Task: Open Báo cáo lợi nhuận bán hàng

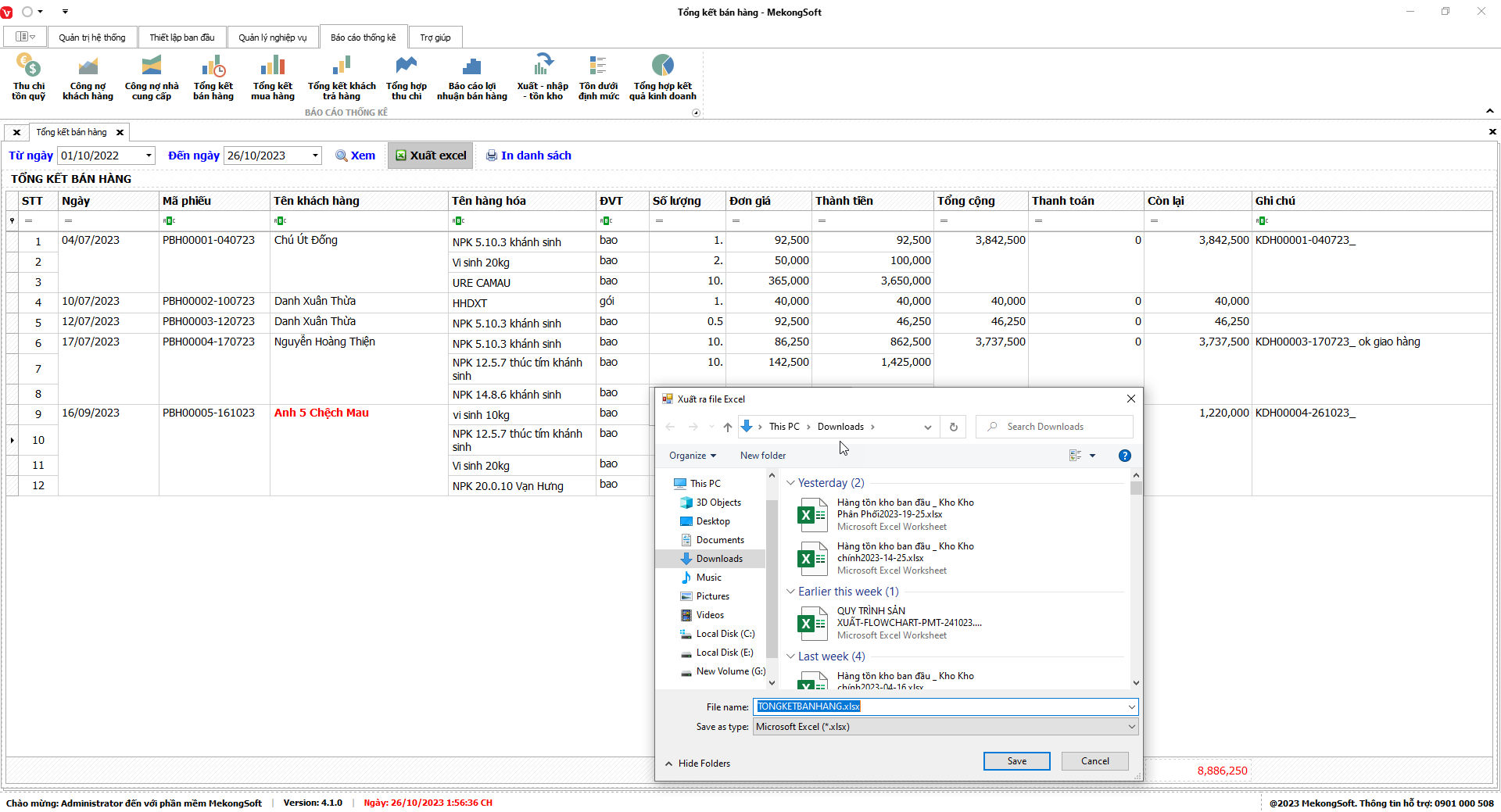Action: click(471, 77)
